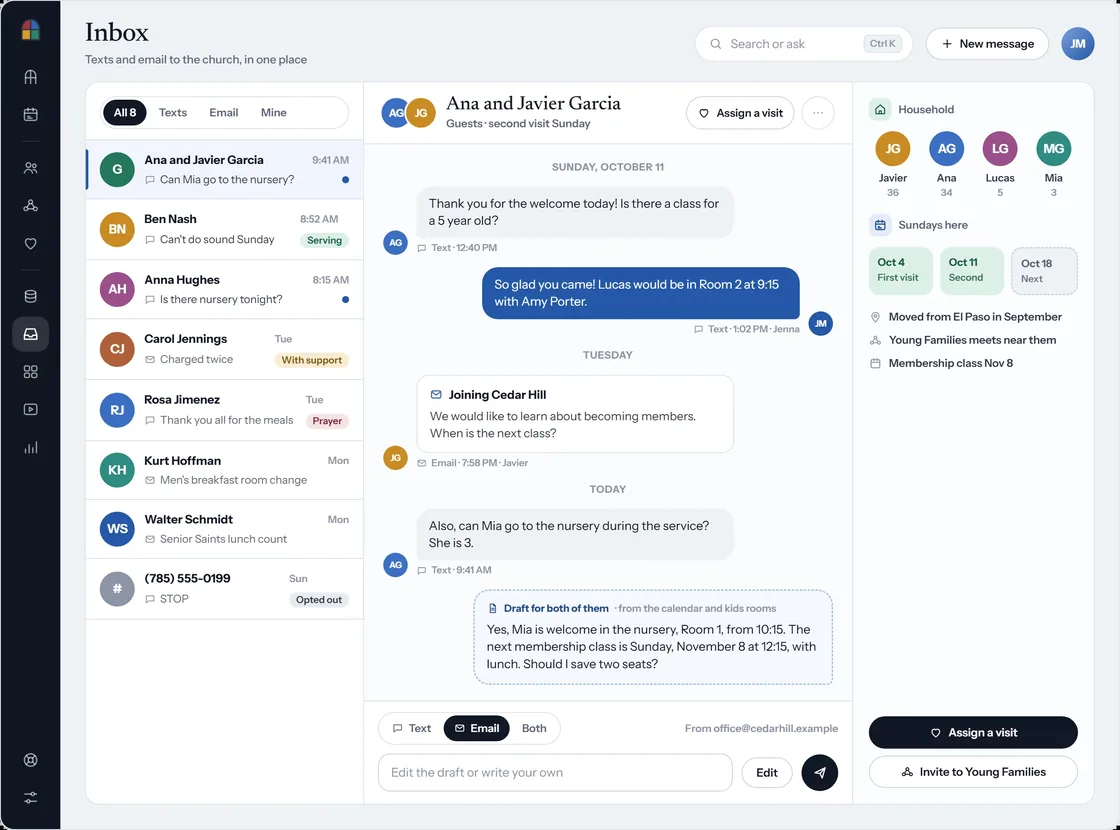The height and width of the screenshot is (830, 1120).
Task: Select the inbox tray icon in sidebar
Action: (30, 334)
